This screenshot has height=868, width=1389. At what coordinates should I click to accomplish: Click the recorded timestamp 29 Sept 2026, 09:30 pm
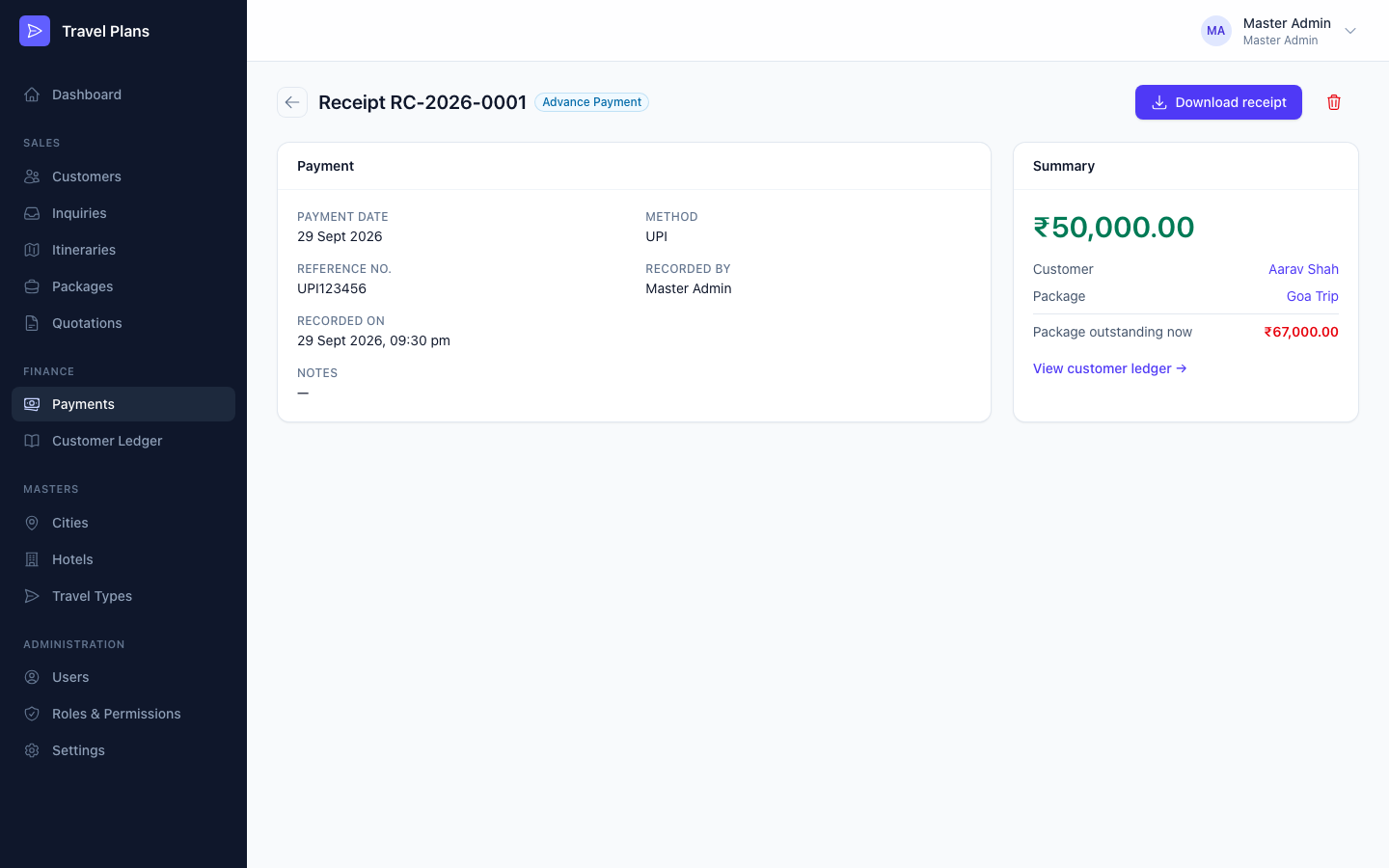click(x=373, y=340)
